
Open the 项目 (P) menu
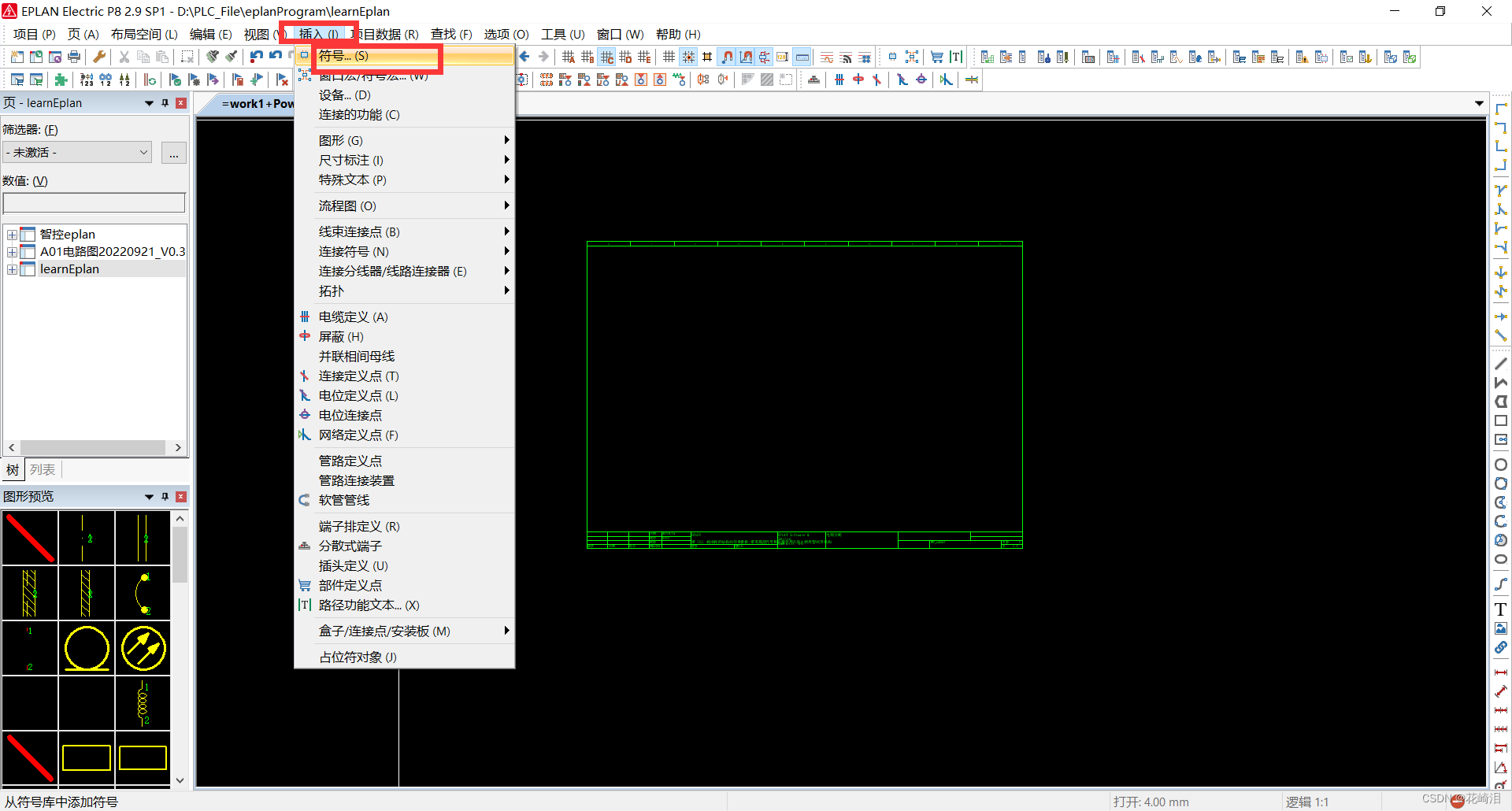click(x=34, y=34)
